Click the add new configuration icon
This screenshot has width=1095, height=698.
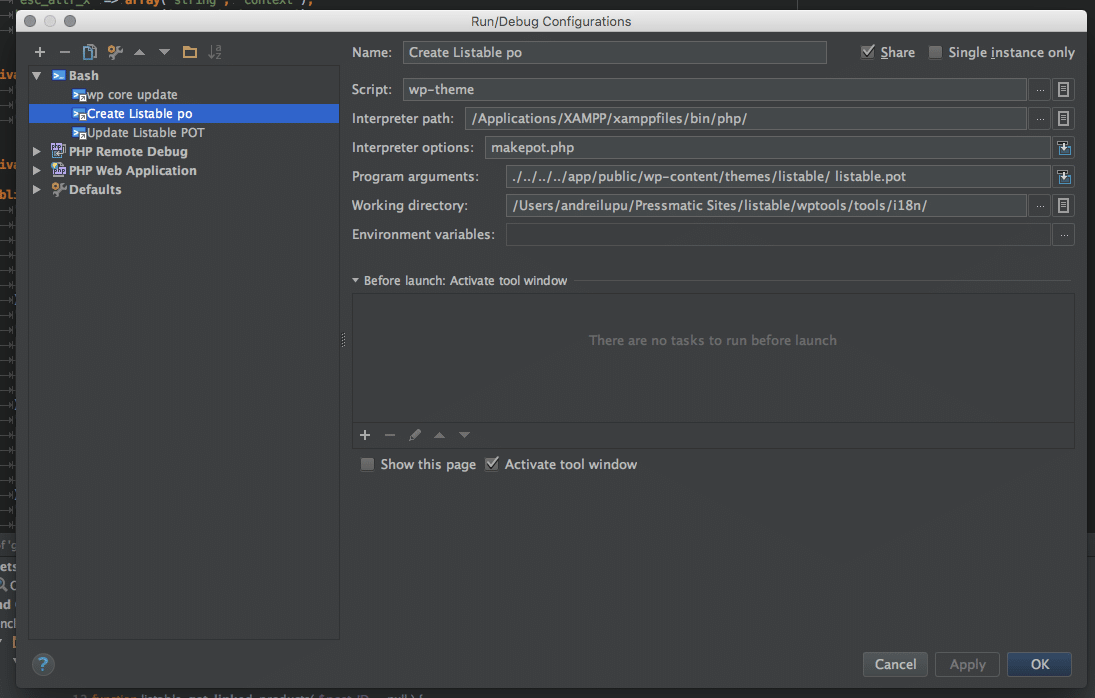pyautogui.click(x=40, y=51)
